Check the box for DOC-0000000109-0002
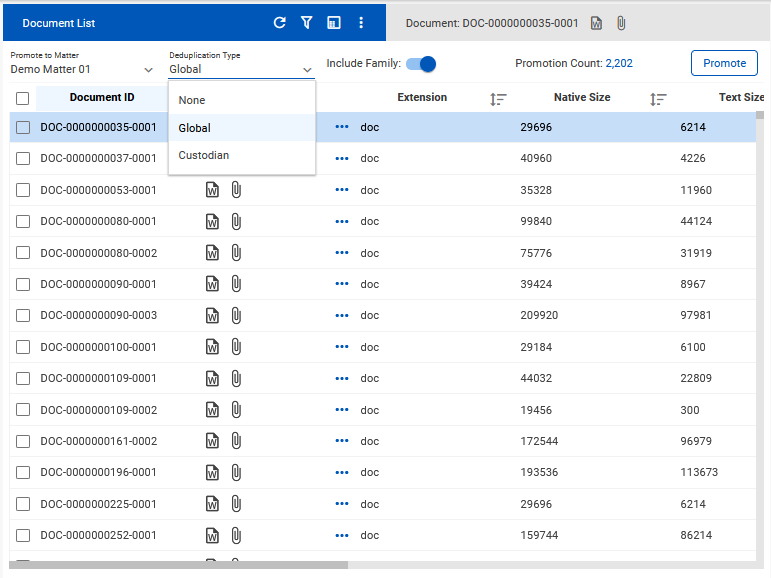This screenshot has width=771, height=578. coord(23,410)
